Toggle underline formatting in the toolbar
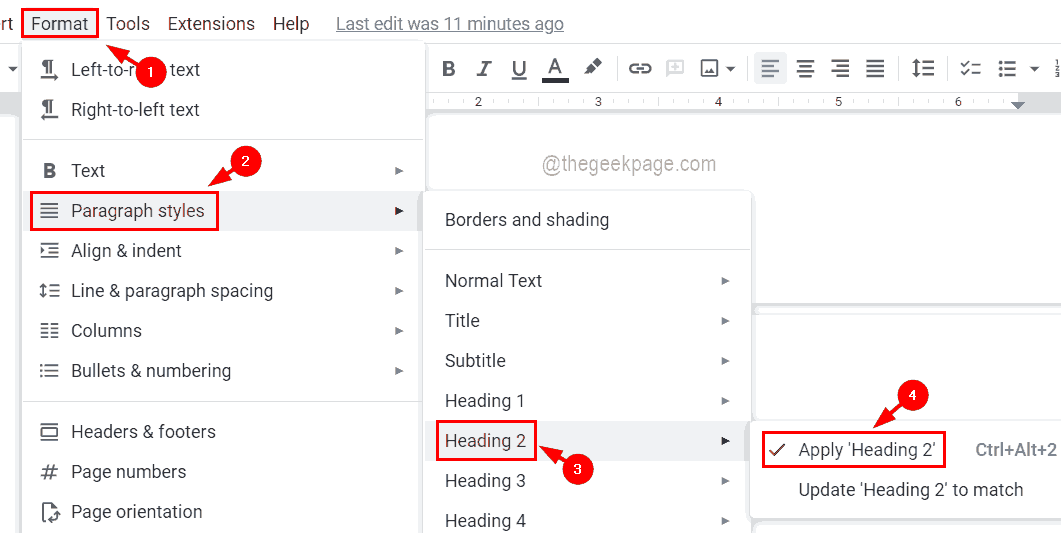The width and height of the screenshot is (1061, 533). [x=519, y=68]
